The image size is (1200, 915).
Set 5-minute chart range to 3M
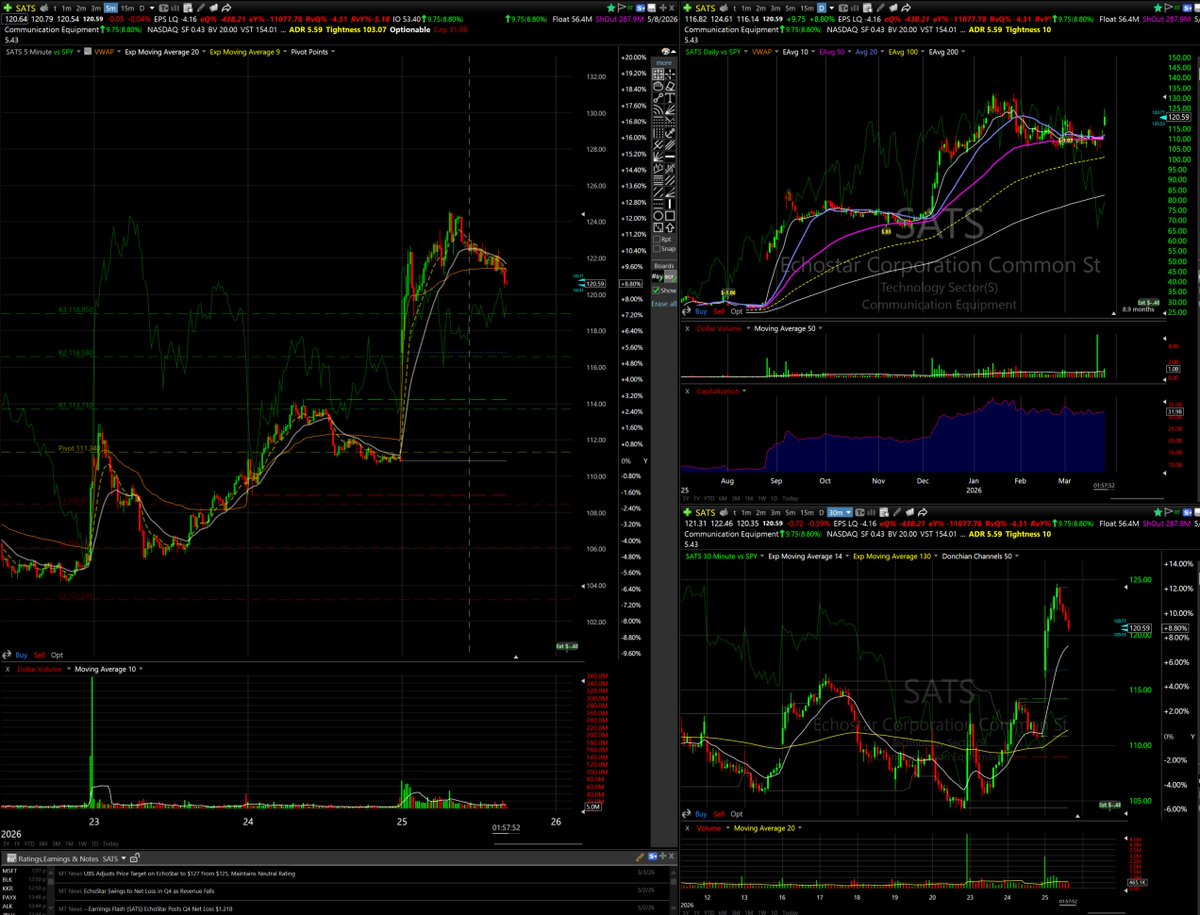(x=57, y=844)
